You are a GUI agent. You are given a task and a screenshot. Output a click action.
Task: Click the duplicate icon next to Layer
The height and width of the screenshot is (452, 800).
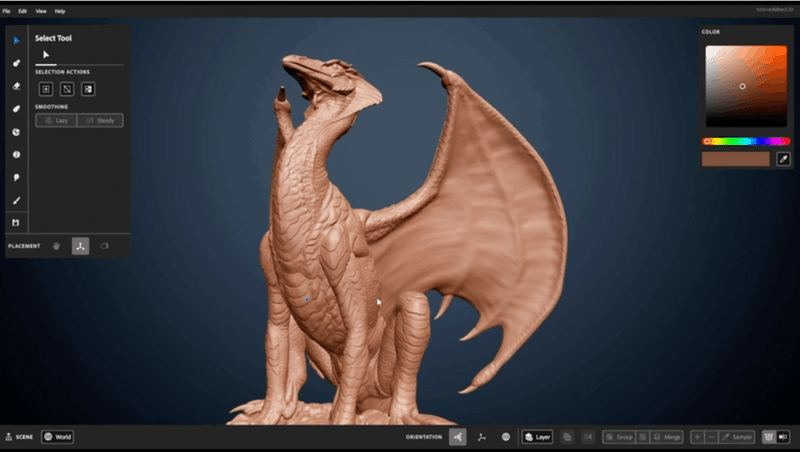point(567,437)
